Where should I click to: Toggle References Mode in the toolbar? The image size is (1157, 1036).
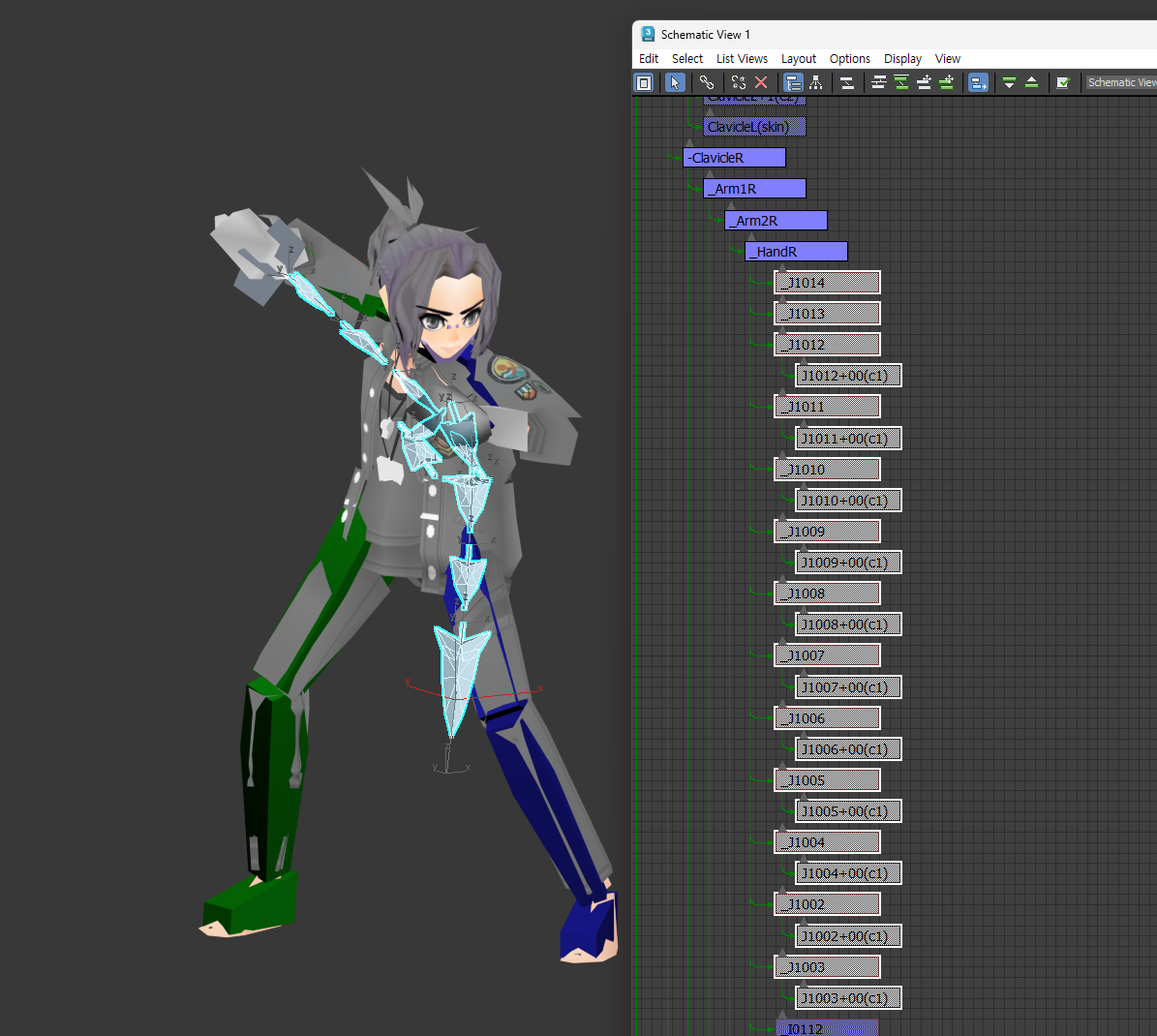tap(815, 83)
